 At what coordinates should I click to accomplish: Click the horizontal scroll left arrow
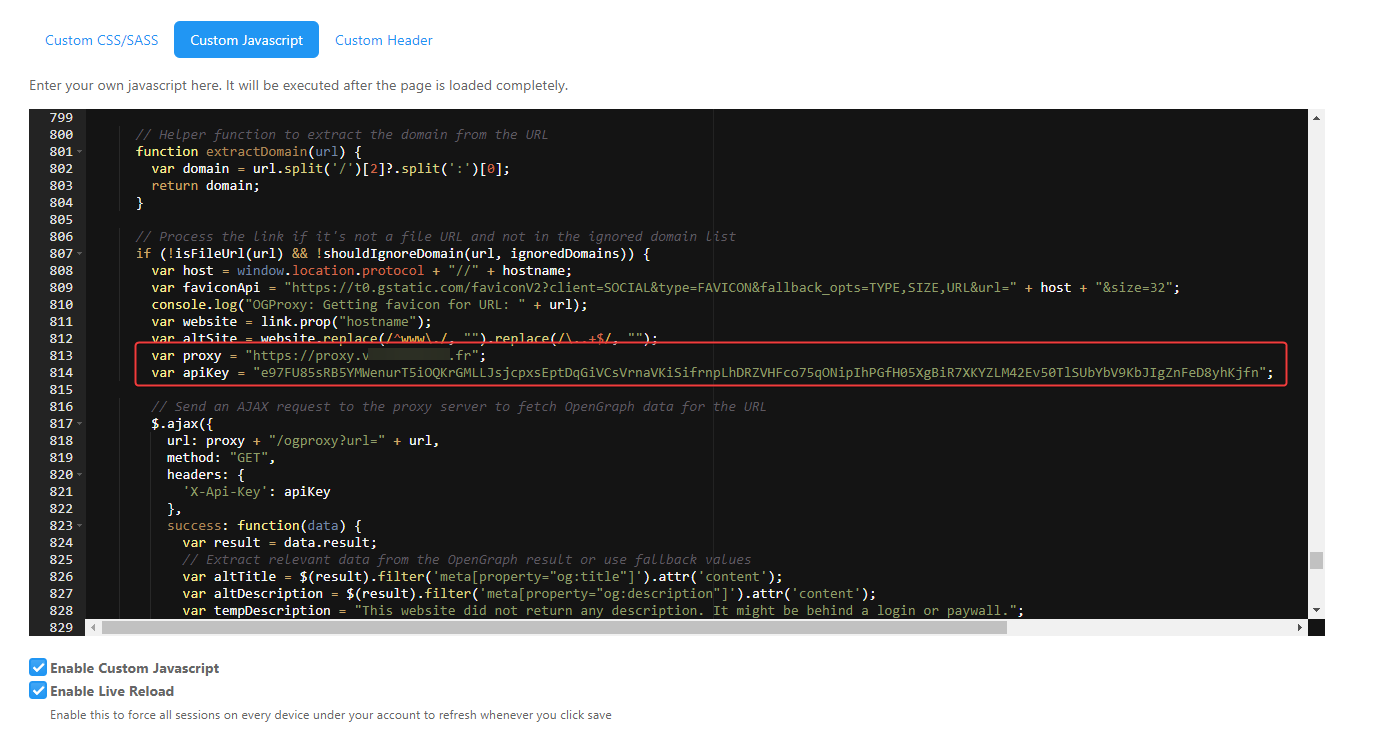coord(94,627)
